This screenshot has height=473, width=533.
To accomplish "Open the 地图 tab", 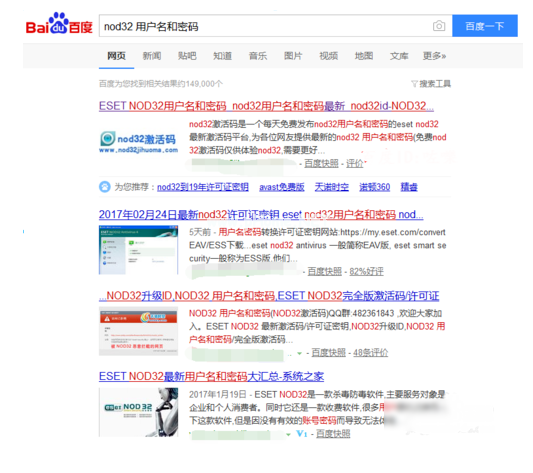I will (x=364, y=56).
